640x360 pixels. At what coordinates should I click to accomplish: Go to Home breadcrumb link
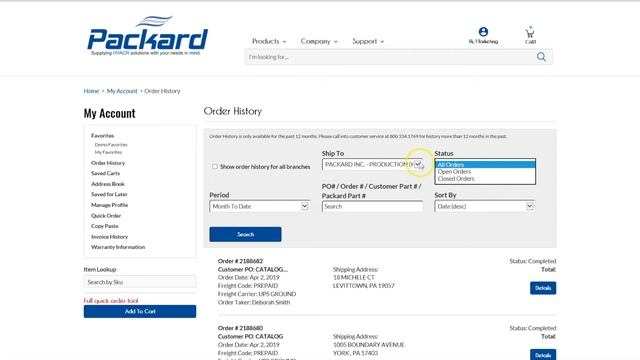pyautogui.click(x=91, y=91)
